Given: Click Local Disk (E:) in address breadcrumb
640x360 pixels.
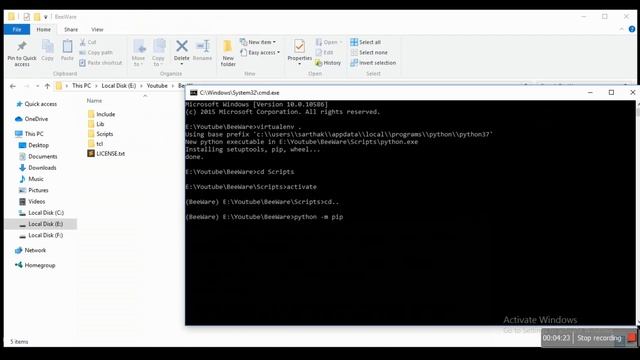Looking at the screenshot, I should pyautogui.click(x=119, y=86).
